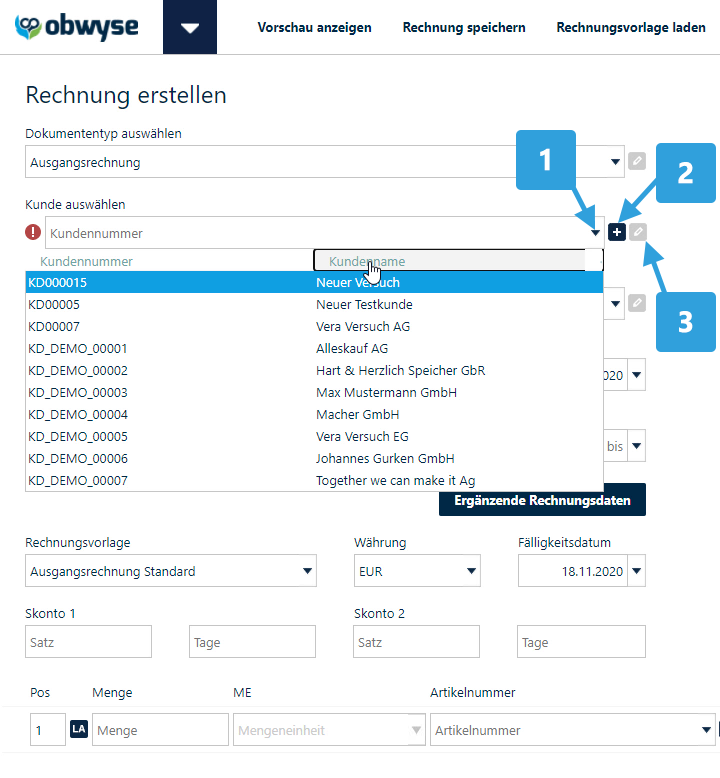Click the edit pencil icon next to Dokumententyp

coord(637,161)
